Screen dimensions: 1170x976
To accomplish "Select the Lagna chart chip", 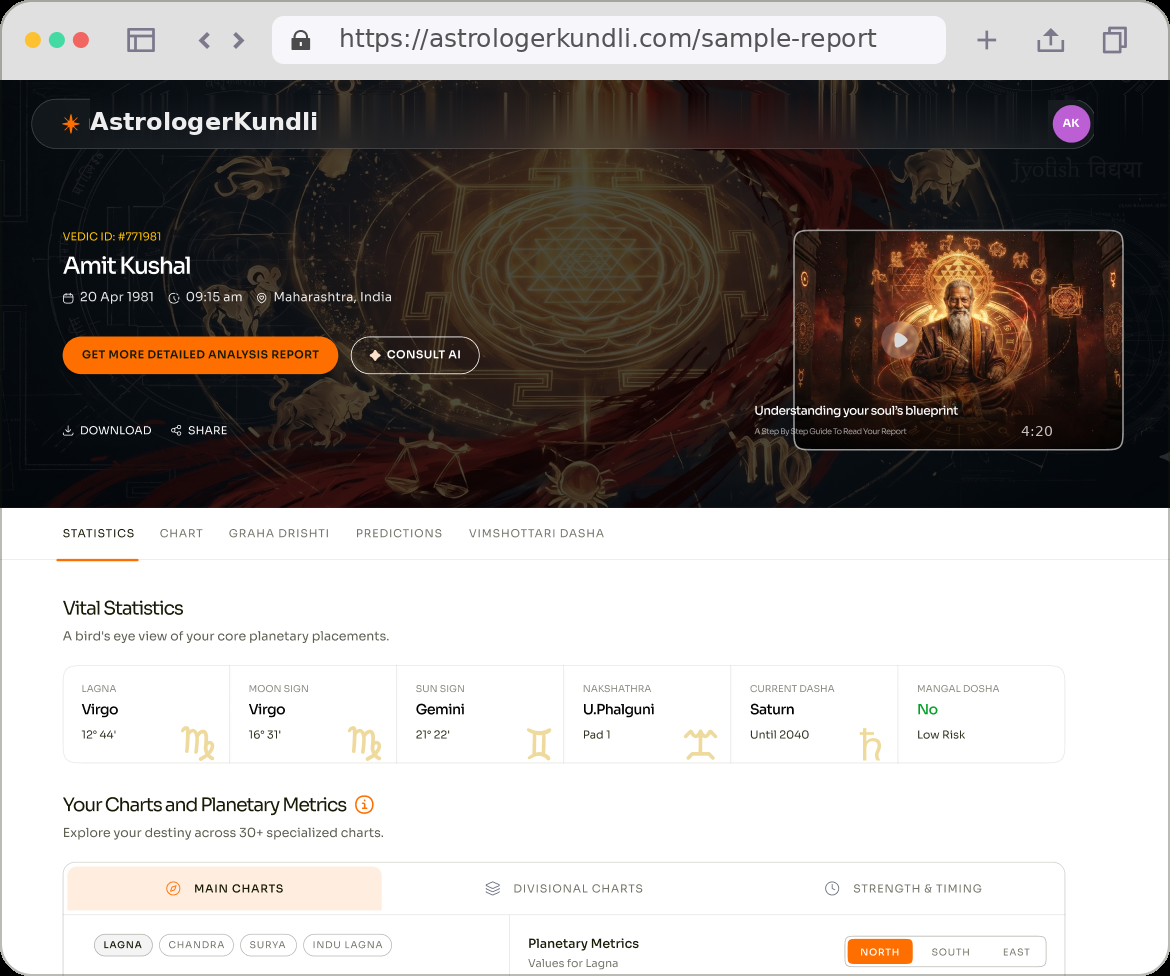I will 123,945.
